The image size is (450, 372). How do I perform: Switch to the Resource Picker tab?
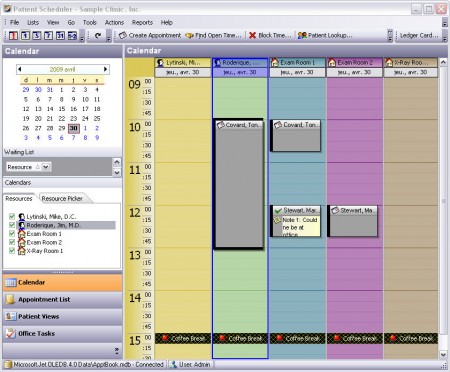(x=62, y=199)
